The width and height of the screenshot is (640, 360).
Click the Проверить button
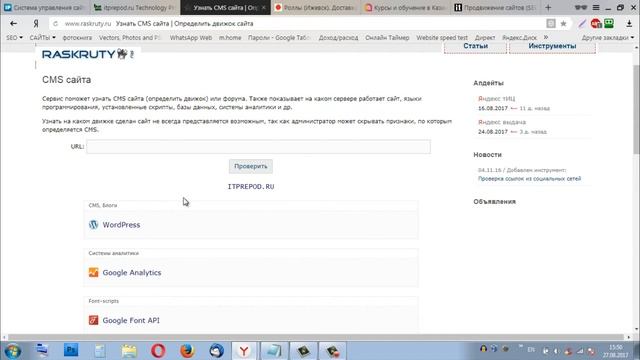[251, 166]
